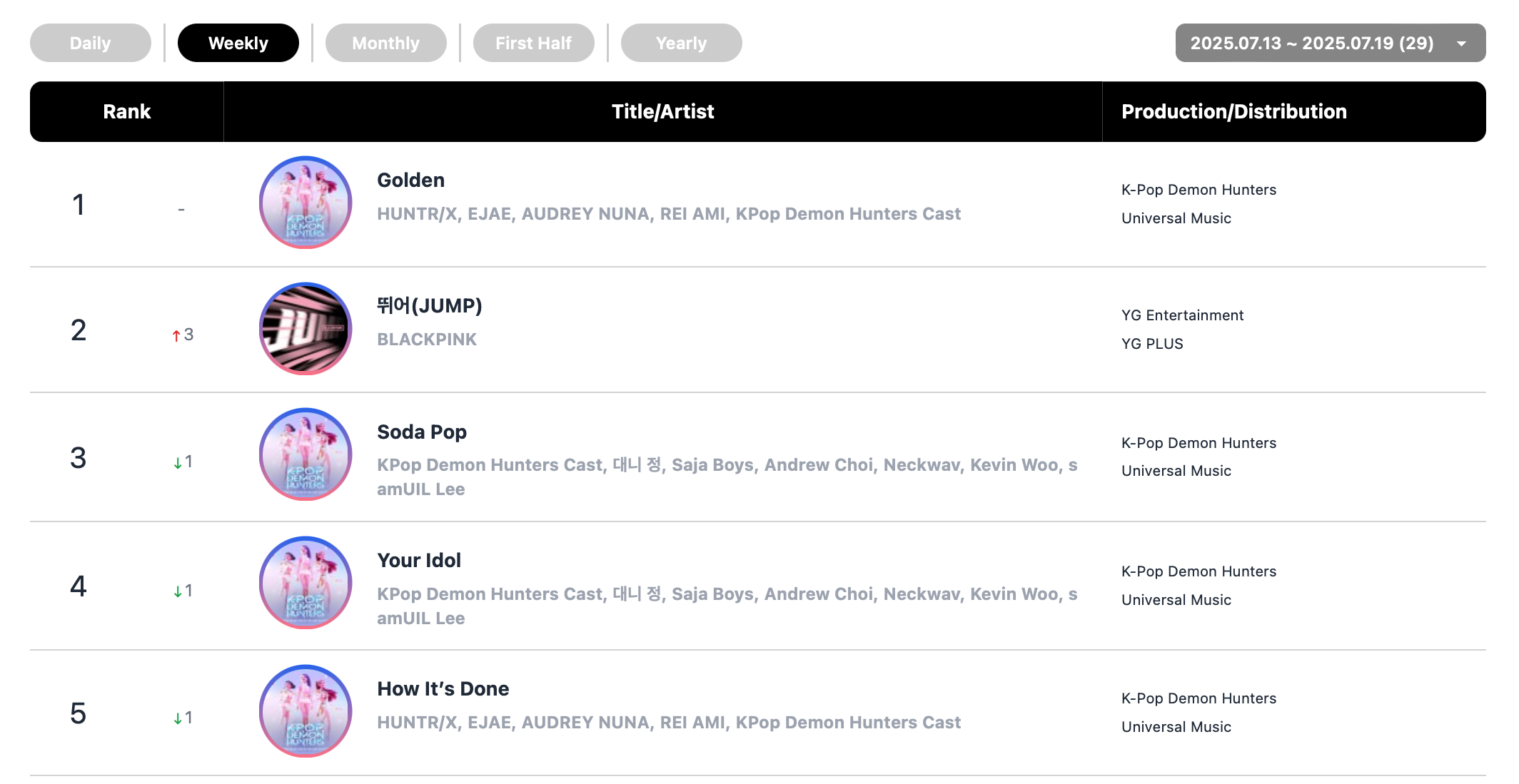1519x784 pixels.
Task: Click the down-arrow beside How It's Done
Action: [178, 718]
